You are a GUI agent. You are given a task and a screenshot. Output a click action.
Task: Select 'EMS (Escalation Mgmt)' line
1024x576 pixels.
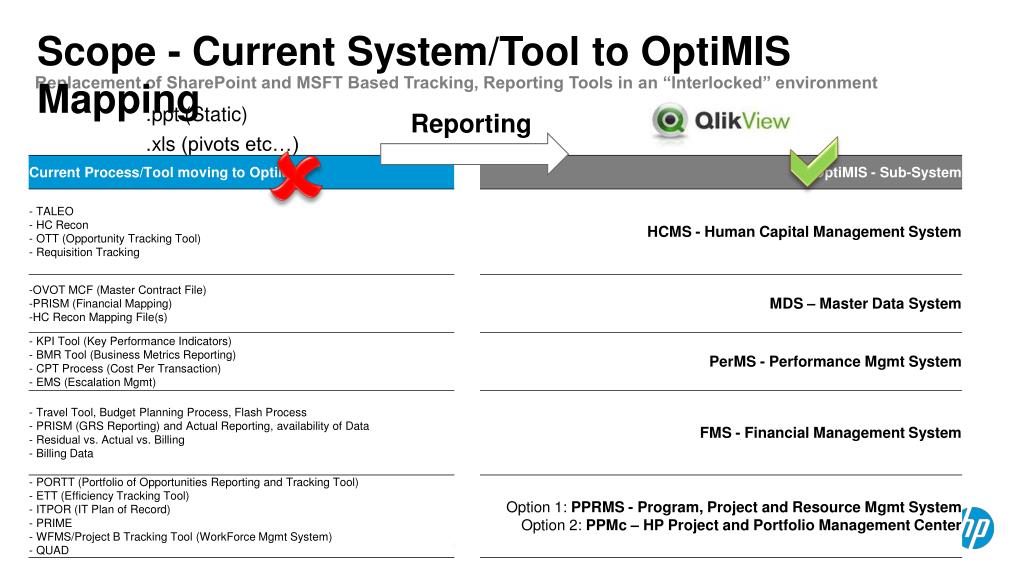(x=92, y=382)
